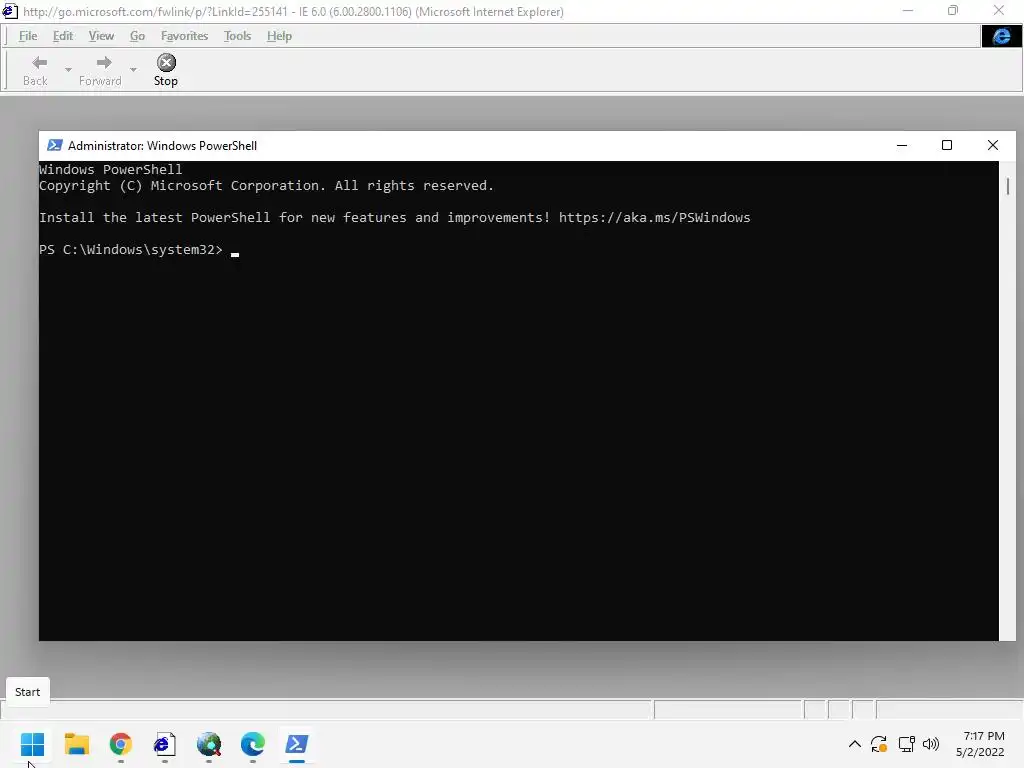The width and height of the screenshot is (1024, 768).
Task: Minimize the Internet Explorer window
Action: click(x=908, y=10)
